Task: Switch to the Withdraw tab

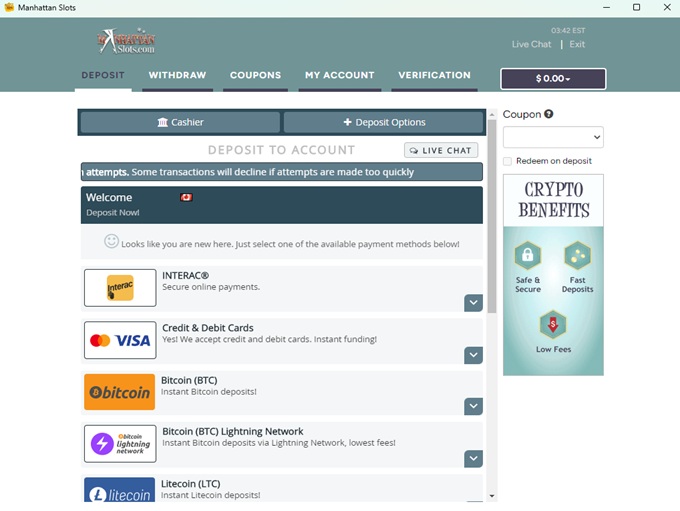Action: pos(177,75)
